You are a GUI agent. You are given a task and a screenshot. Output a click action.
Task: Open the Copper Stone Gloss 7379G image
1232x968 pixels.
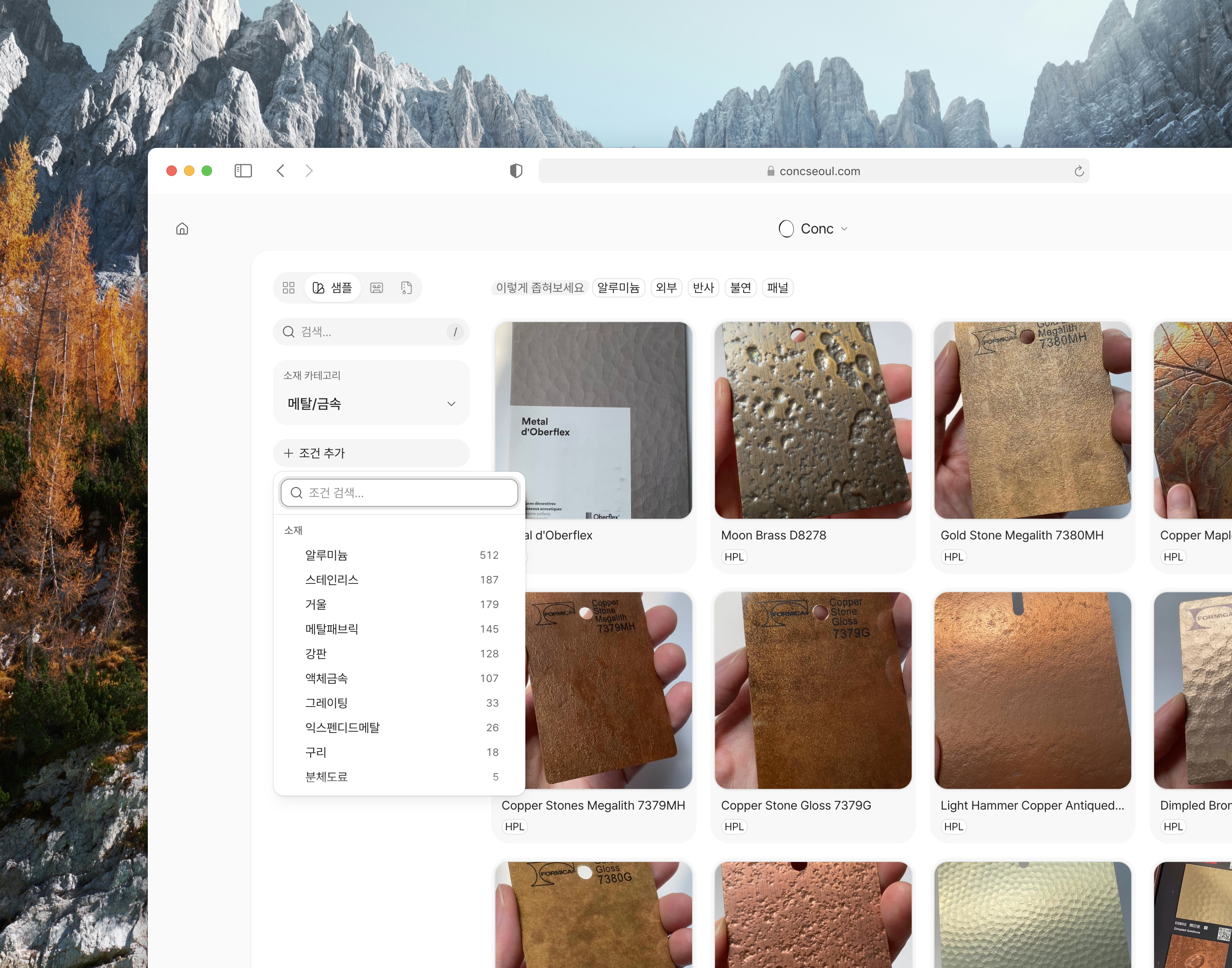click(x=813, y=690)
